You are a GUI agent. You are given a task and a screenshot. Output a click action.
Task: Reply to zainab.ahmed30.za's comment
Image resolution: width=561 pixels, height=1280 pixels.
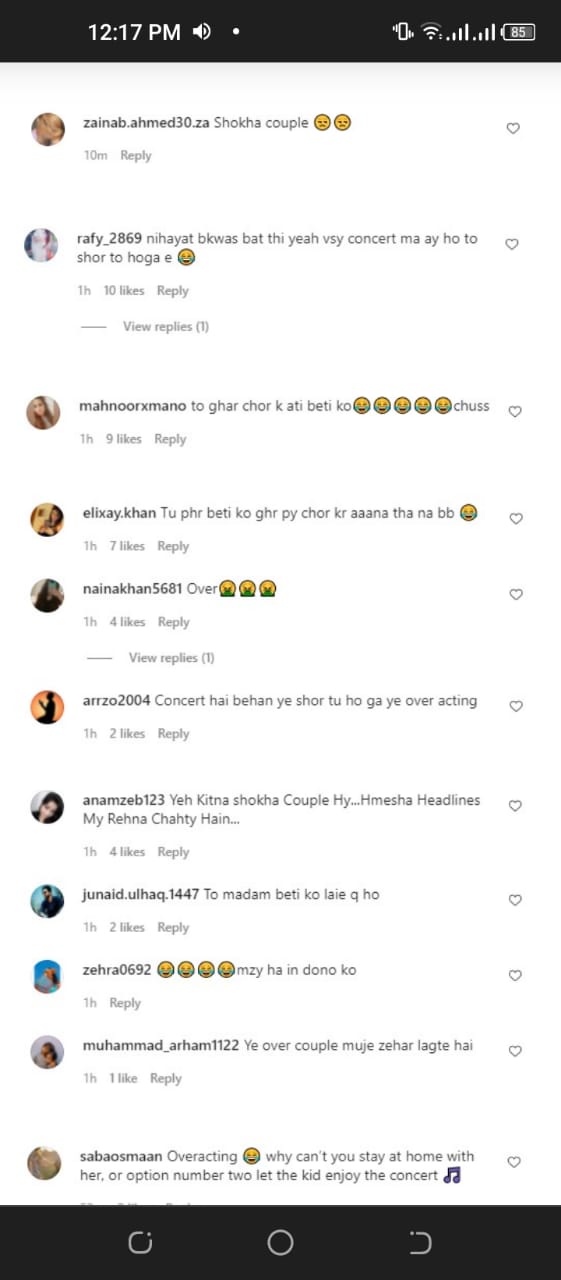[136, 155]
